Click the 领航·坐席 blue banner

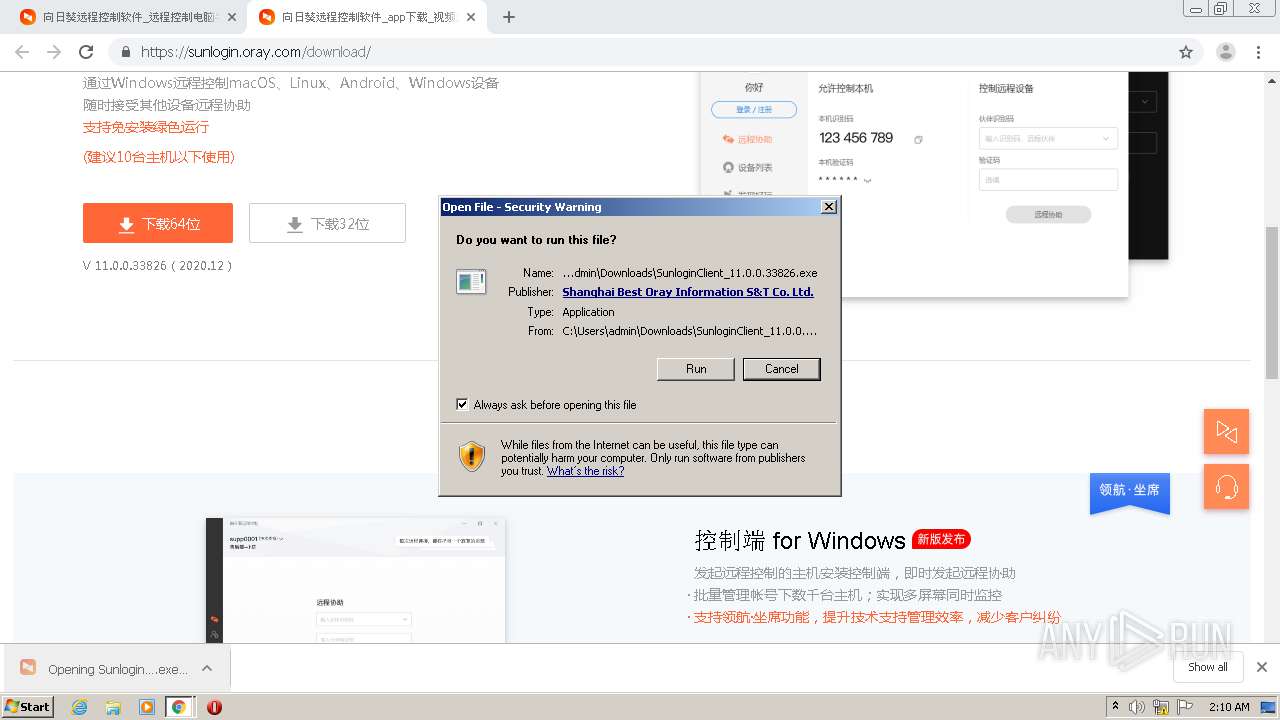(1130, 492)
